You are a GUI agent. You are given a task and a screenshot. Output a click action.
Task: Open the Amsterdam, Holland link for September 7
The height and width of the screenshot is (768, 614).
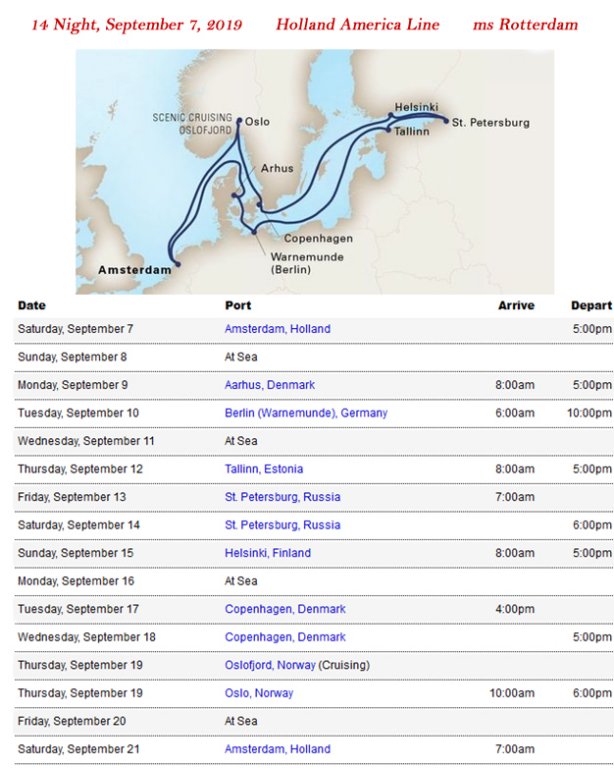pos(277,329)
